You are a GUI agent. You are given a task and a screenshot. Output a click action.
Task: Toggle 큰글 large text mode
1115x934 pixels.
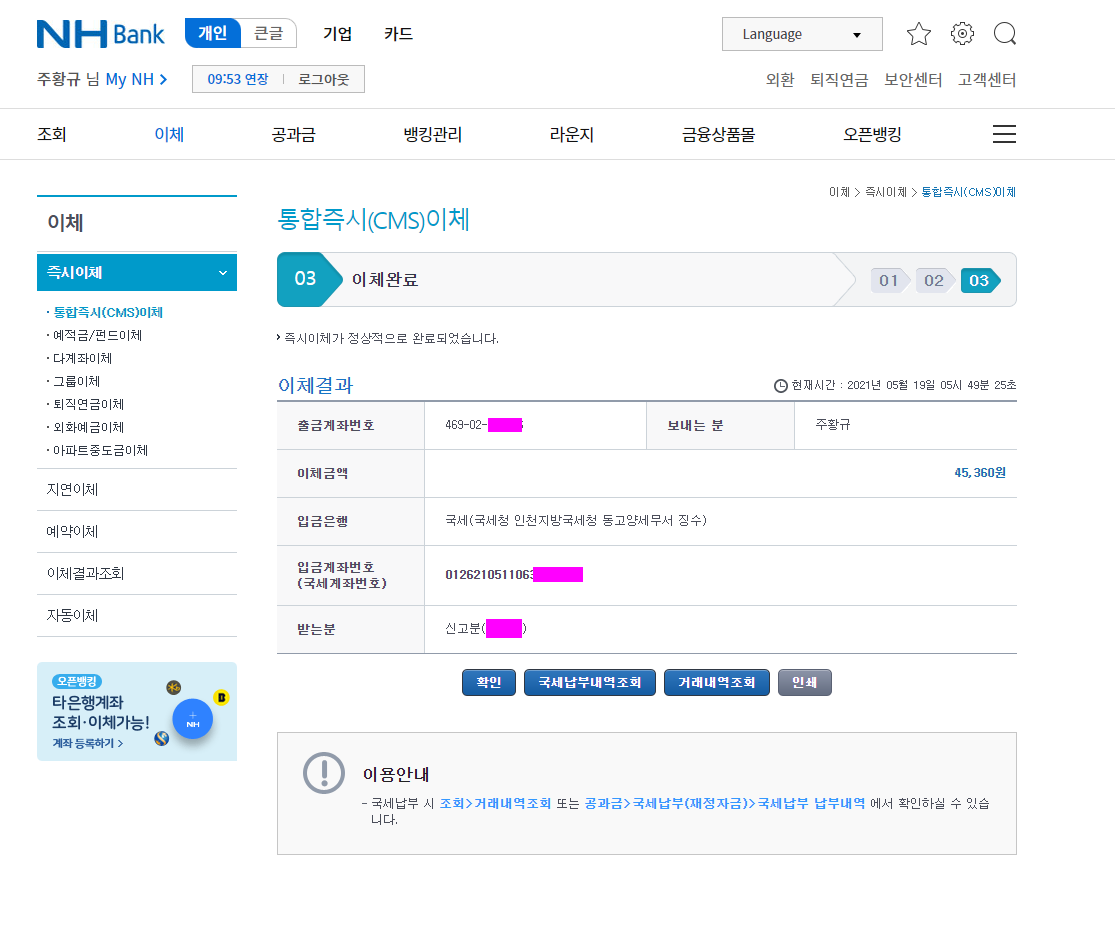point(268,33)
